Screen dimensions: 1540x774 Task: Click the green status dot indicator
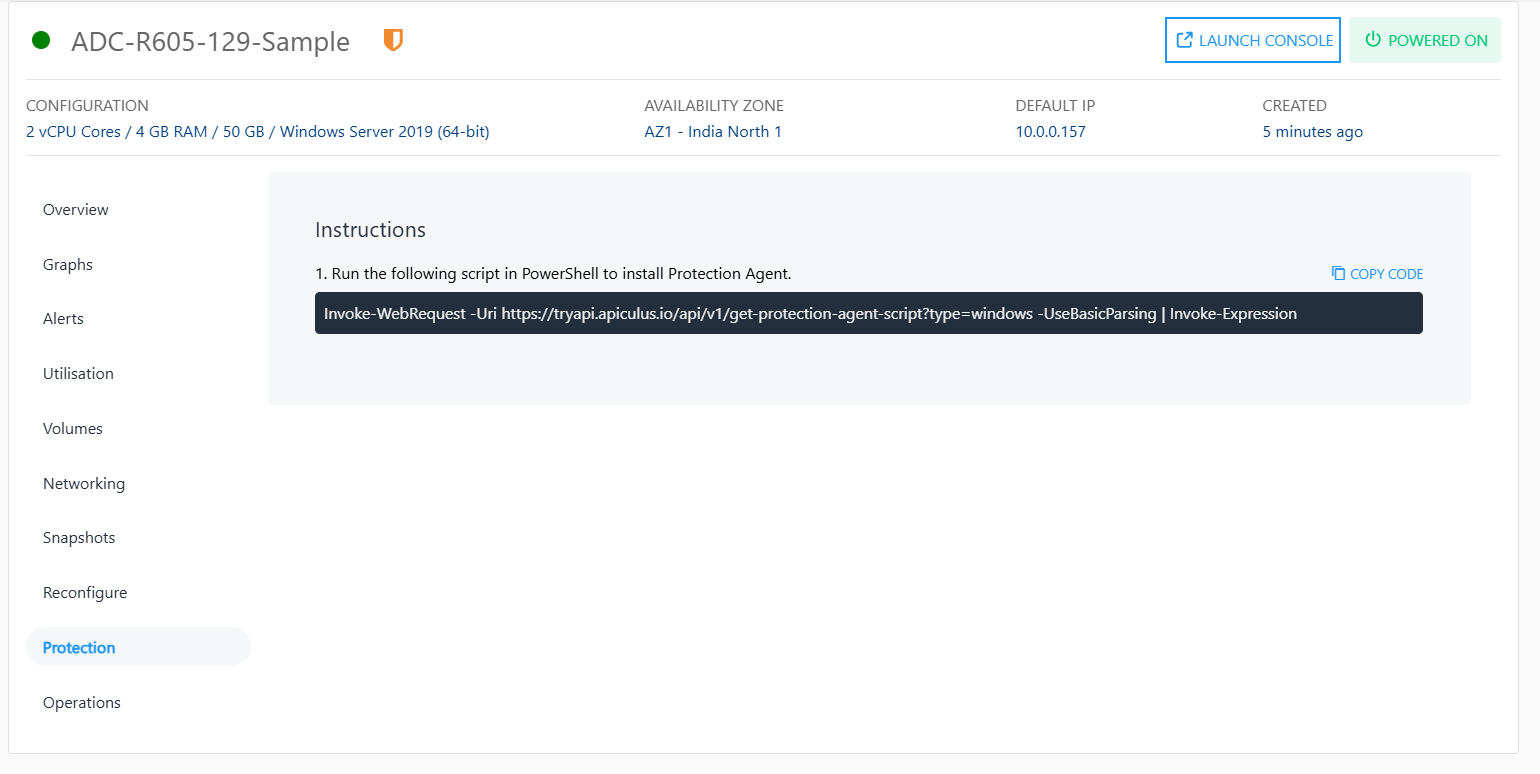40,40
